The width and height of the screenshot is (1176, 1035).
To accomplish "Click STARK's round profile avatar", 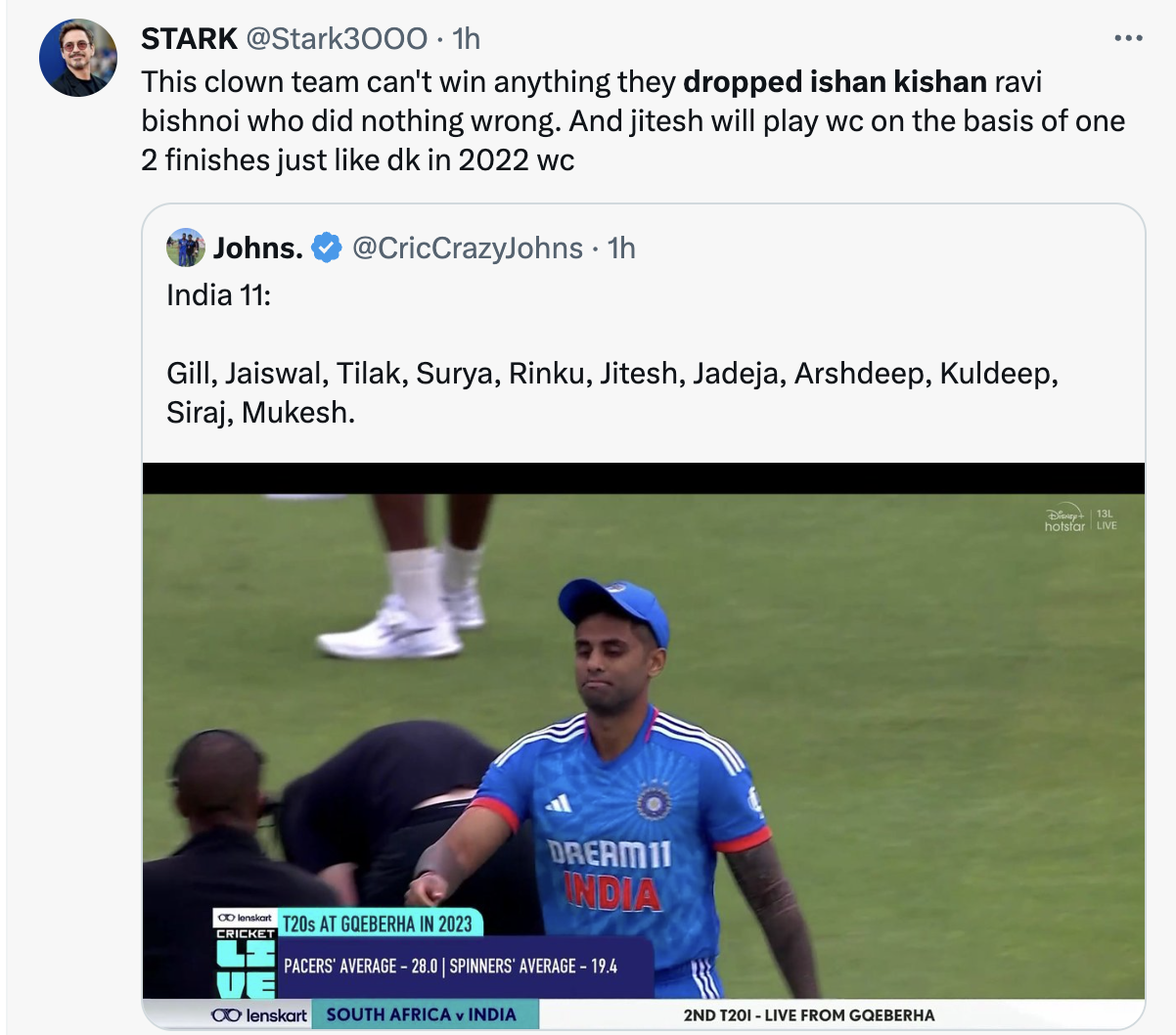I will (78, 57).
